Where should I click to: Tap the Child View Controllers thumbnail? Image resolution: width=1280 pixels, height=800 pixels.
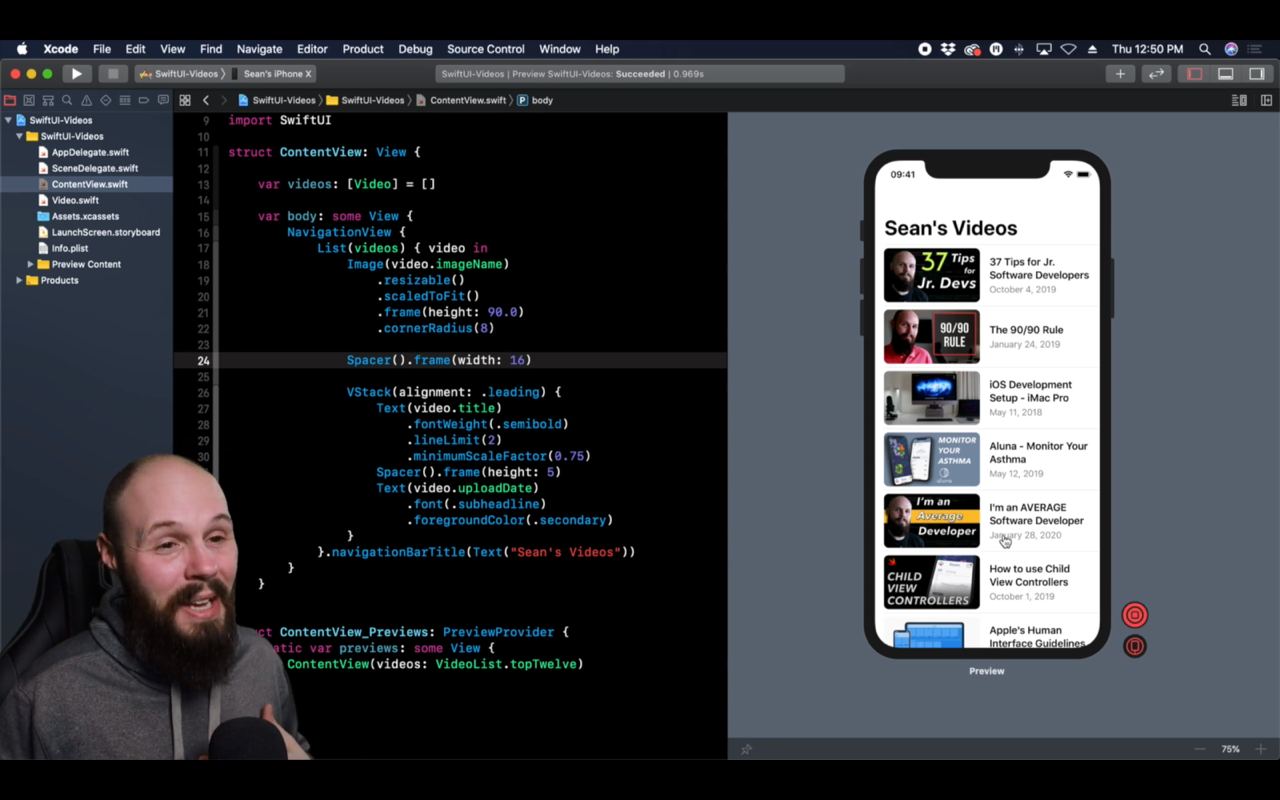[x=932, y=582]
